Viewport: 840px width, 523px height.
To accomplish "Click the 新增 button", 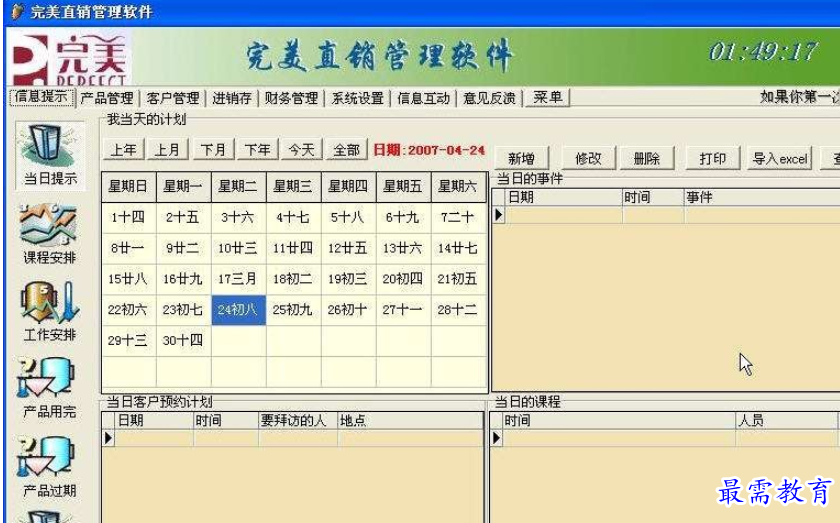I will point(522,159).
